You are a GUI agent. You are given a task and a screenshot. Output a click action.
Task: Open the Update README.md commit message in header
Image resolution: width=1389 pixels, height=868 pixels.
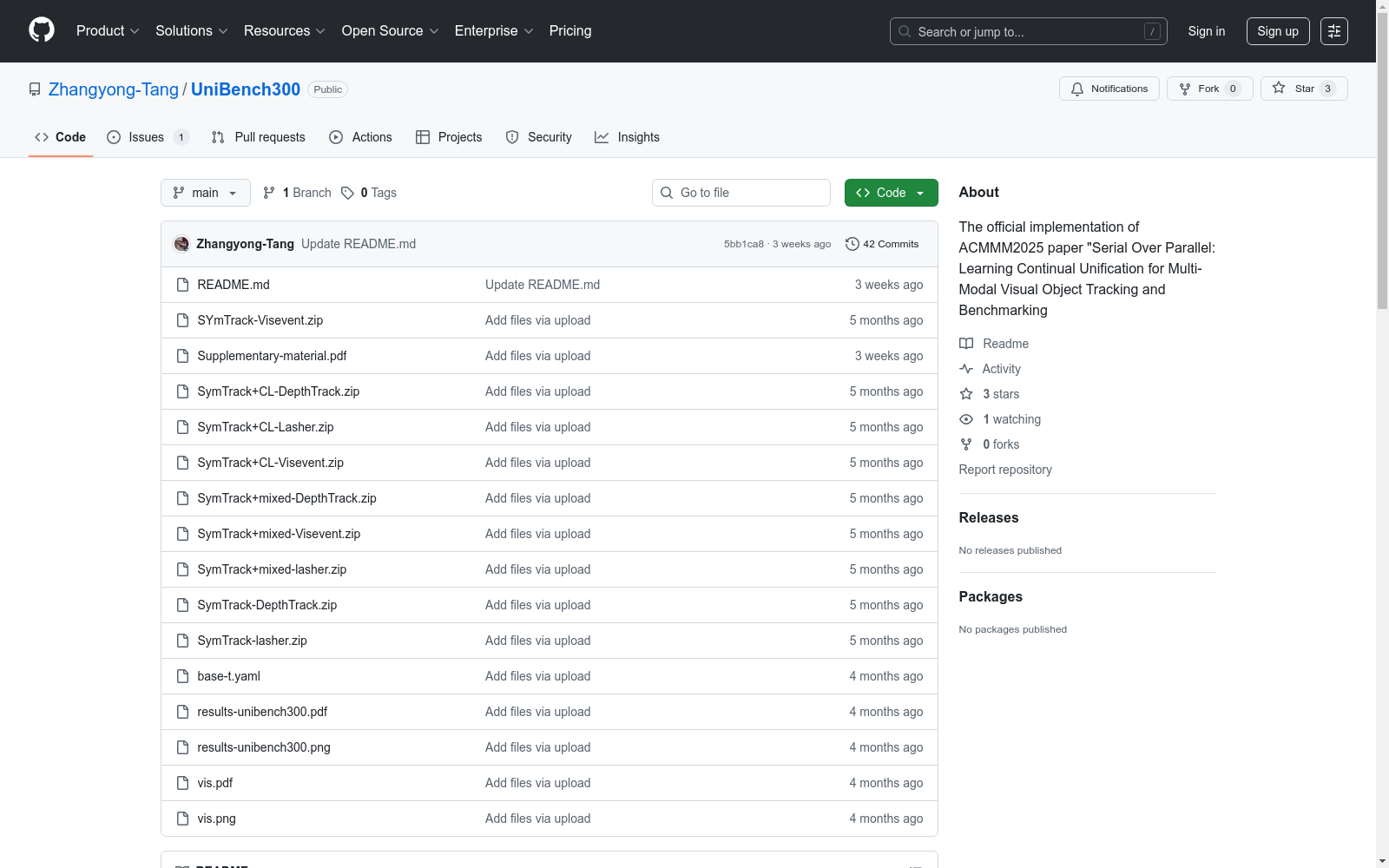(x=359, y=244)
